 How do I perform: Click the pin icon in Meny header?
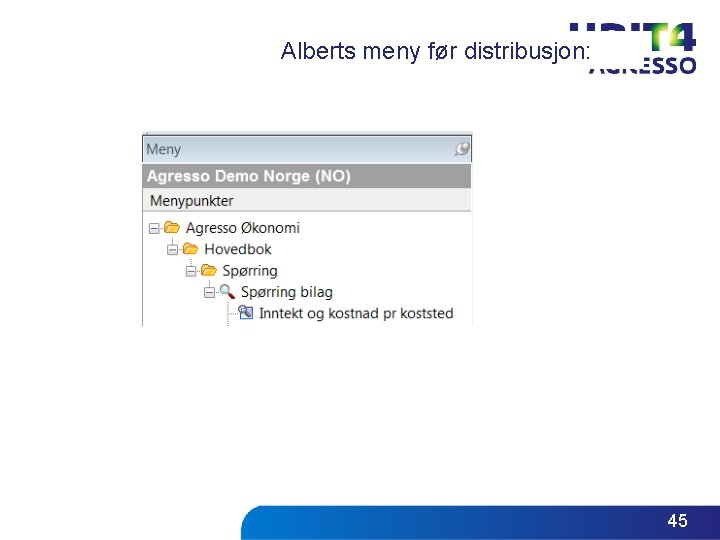pyautogui.click(x=462, y=149)
